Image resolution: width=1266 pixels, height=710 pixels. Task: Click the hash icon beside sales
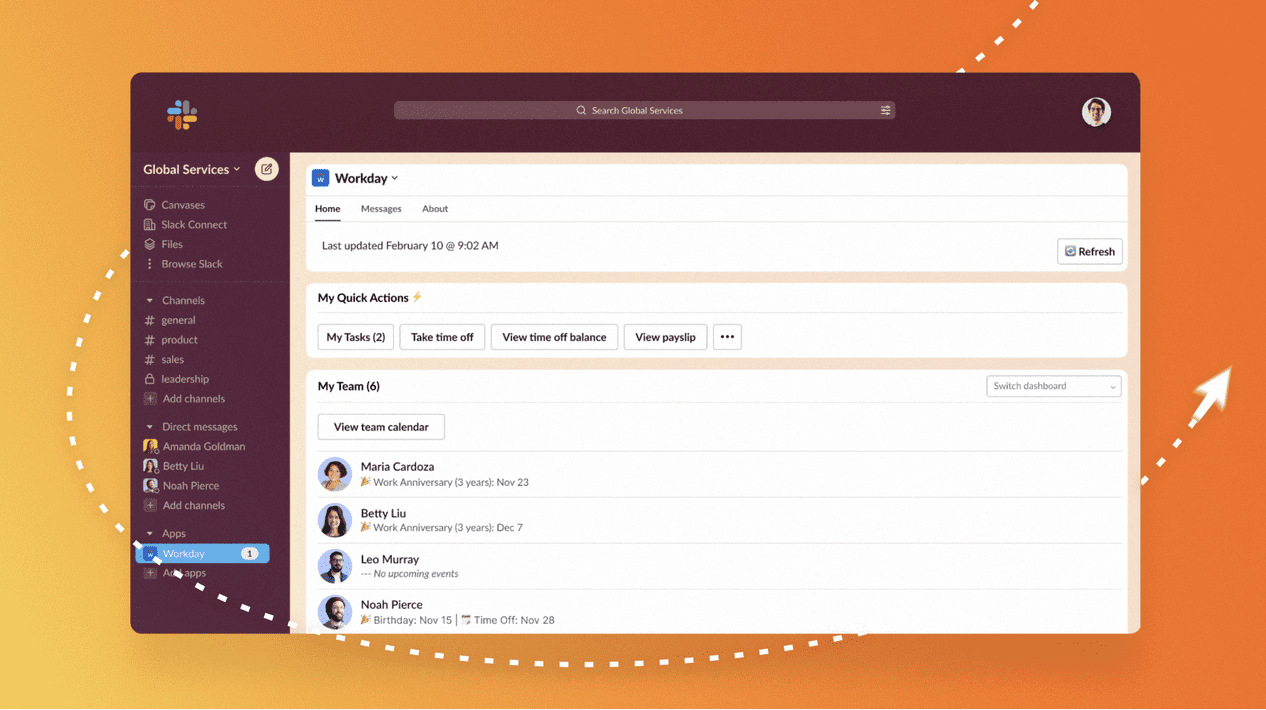click(x=150, y=360)
